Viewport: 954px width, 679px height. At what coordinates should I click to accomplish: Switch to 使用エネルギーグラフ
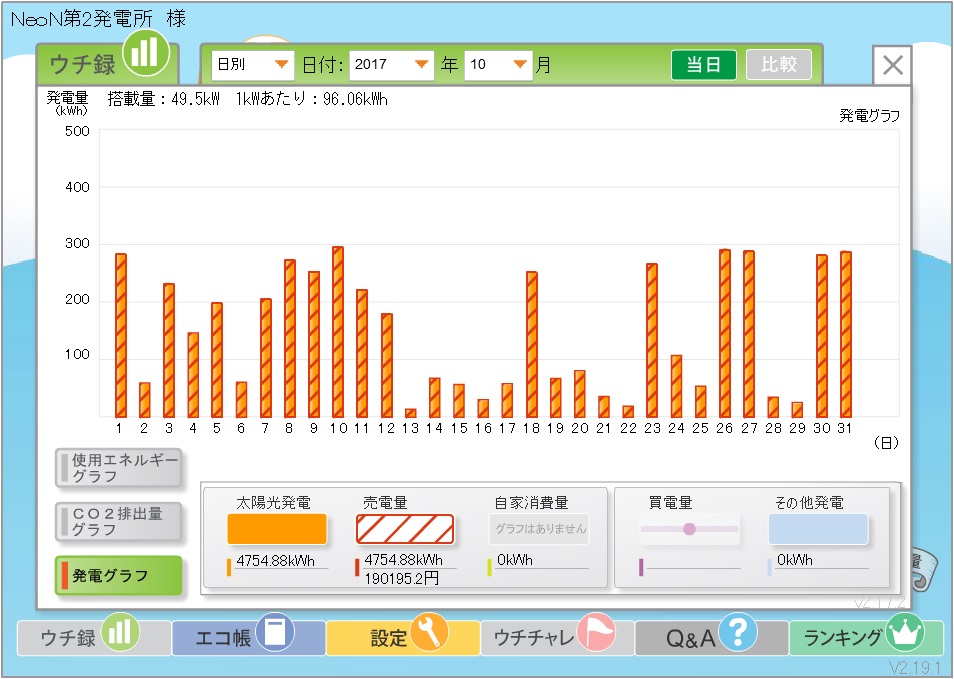pyautogui.click(x=119, y=468)
